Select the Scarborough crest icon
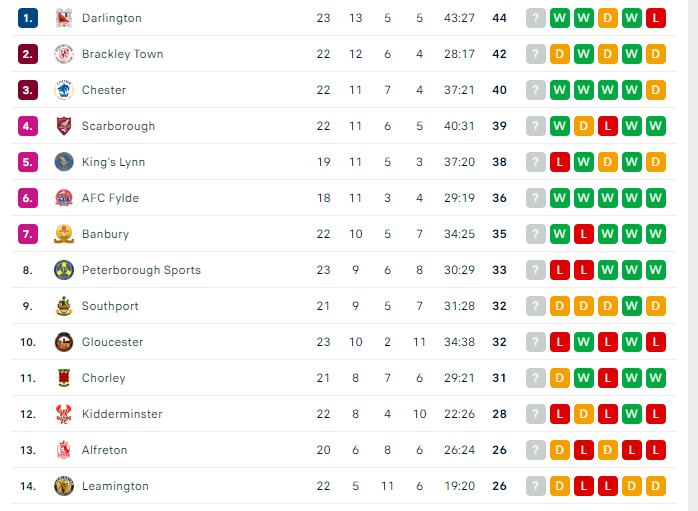This screenshot has height=511, width=698. (x=64, y=126)
